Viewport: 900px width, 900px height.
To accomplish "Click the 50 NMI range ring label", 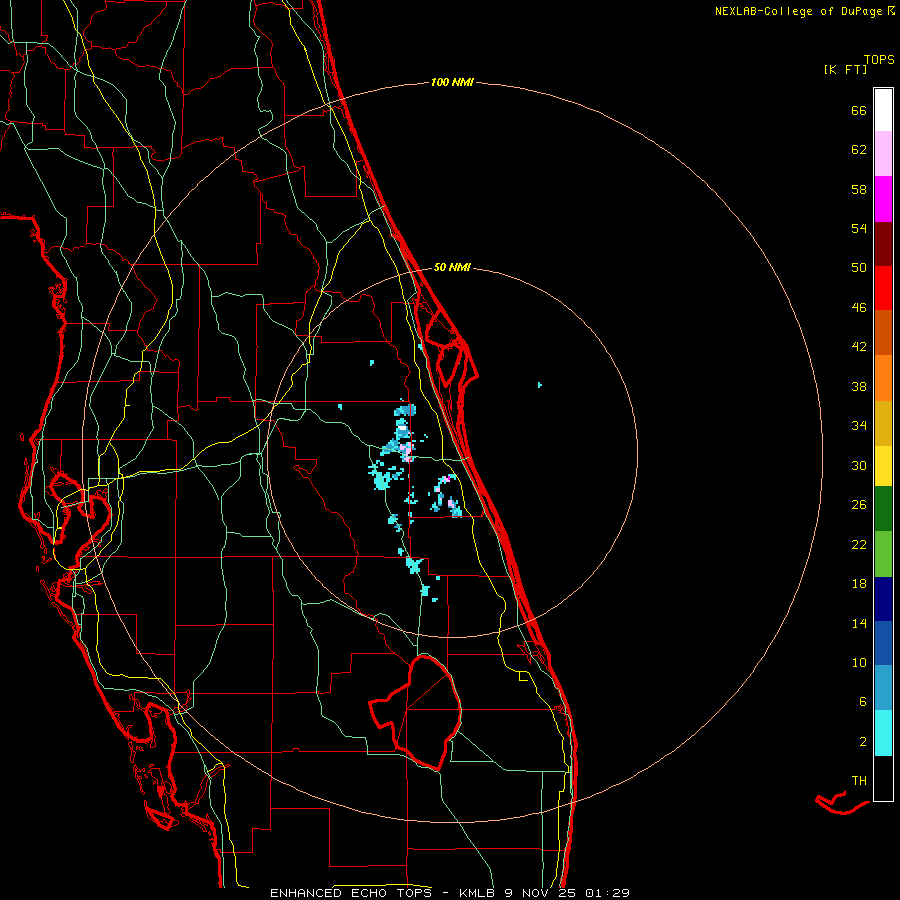I will [x=452, y=267].
